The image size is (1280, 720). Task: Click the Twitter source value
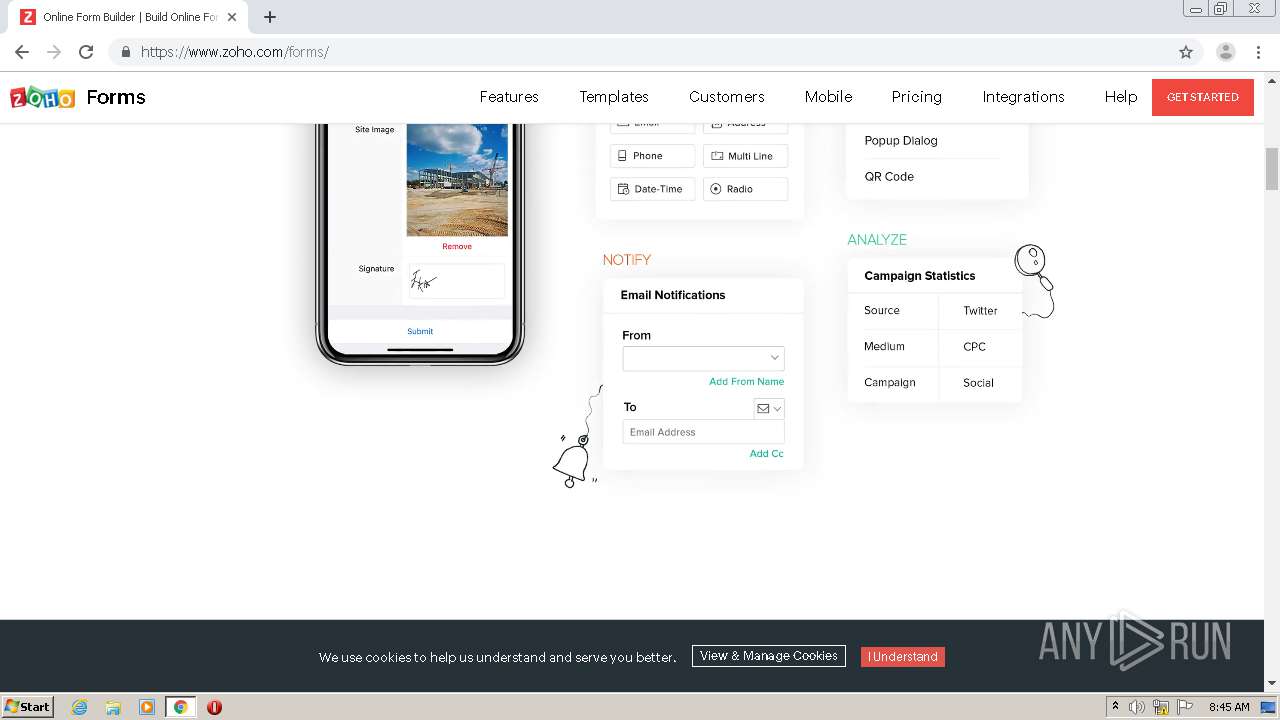coord(980,311)
